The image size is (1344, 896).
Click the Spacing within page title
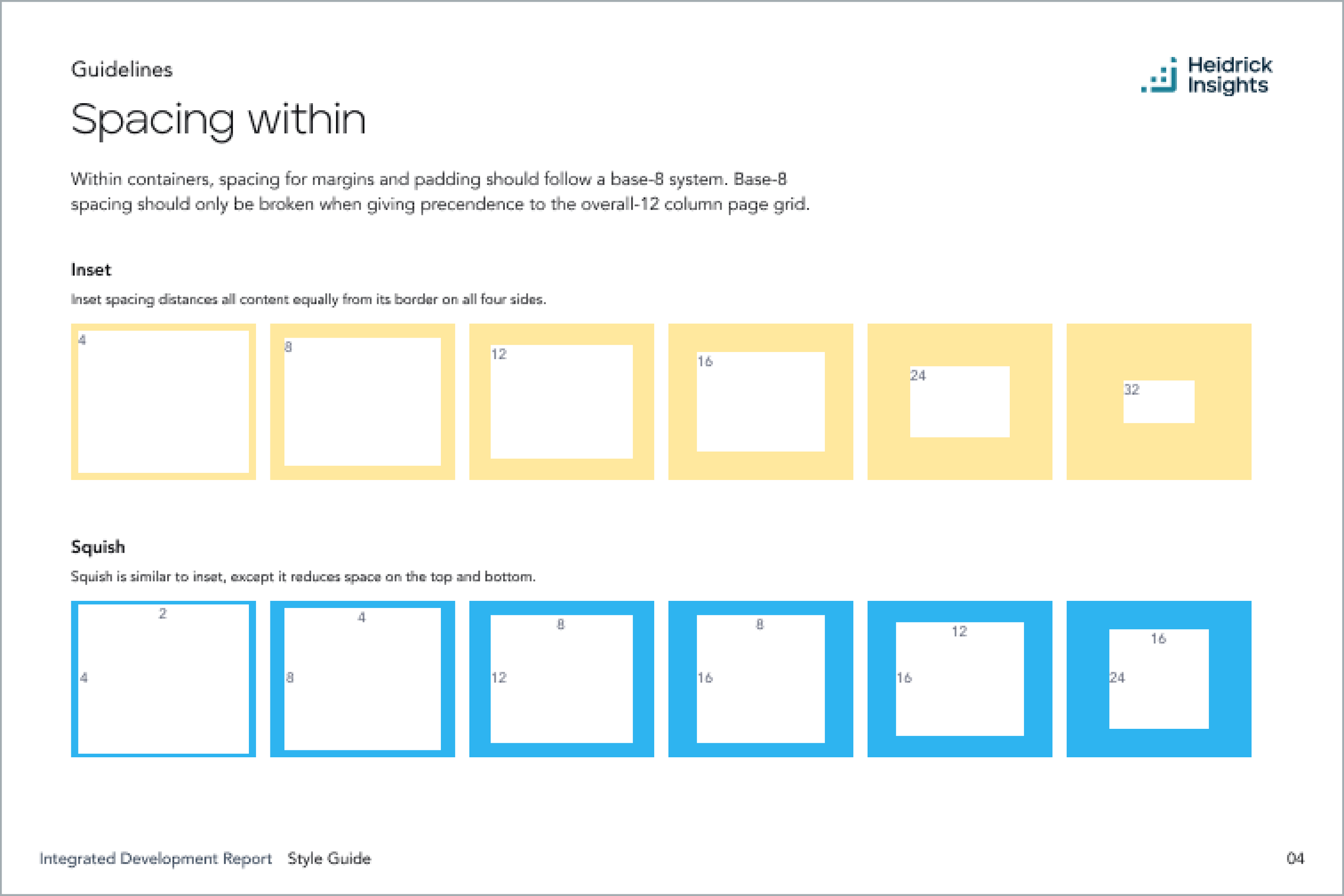[x=218, y=120]
